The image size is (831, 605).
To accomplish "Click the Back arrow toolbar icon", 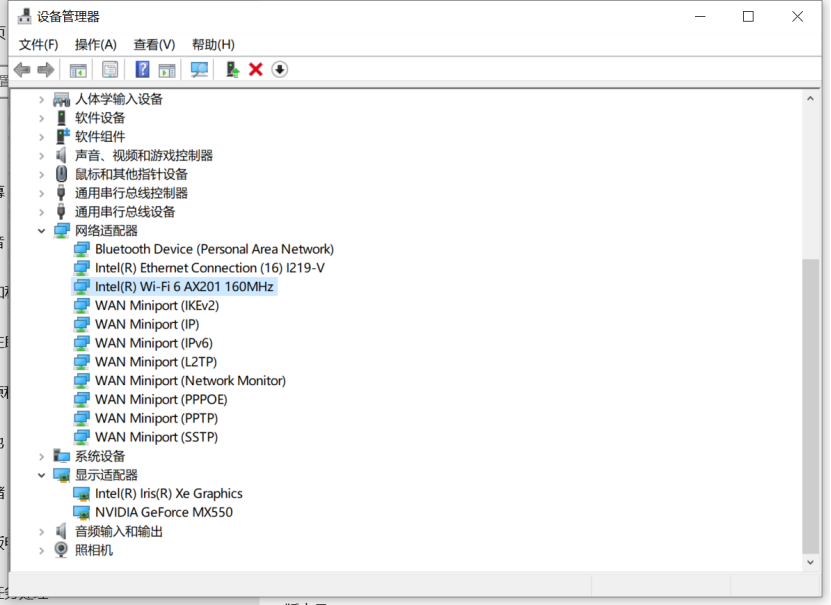I will [22, 69].
